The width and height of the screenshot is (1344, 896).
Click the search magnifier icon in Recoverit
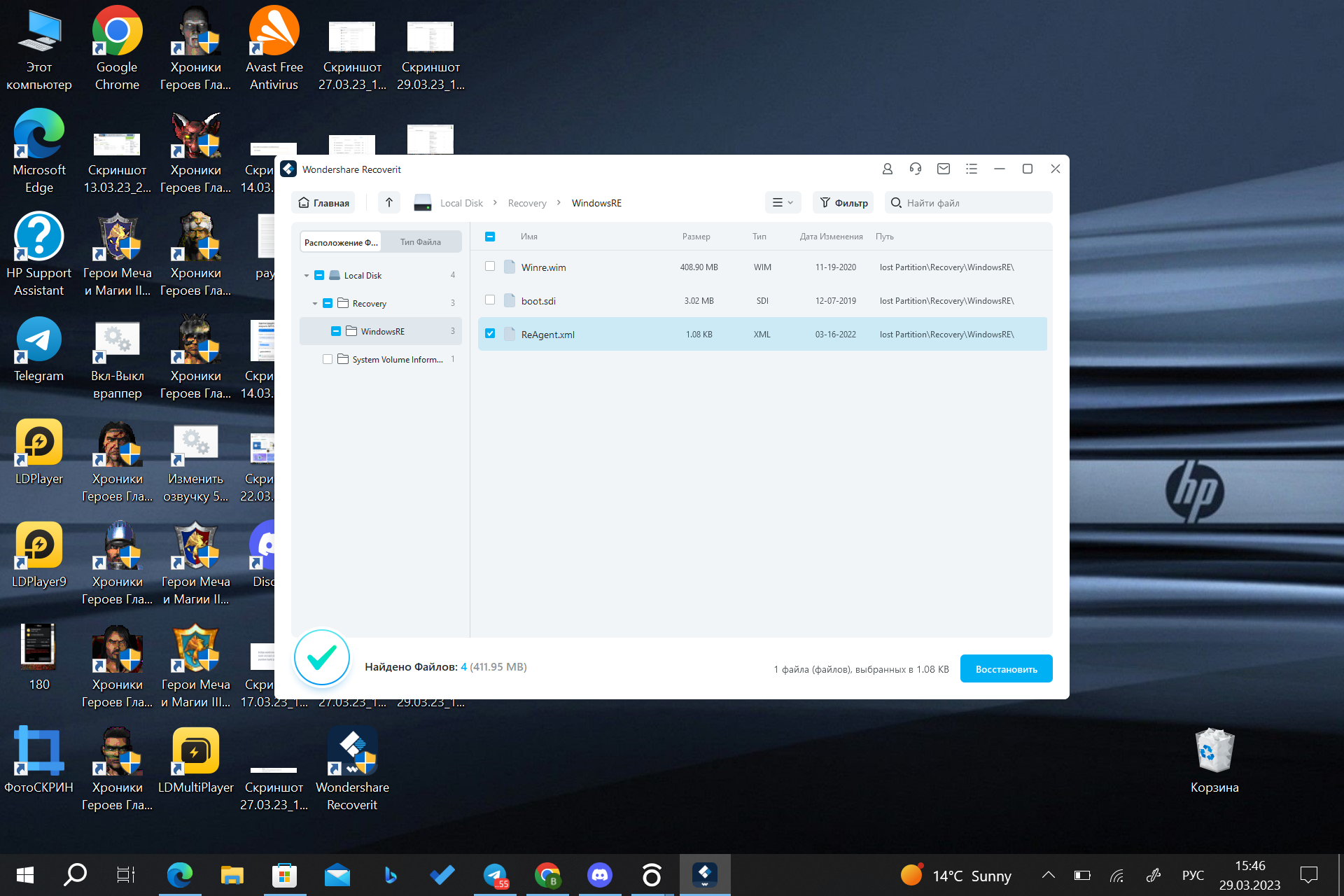[x=896, y=203]
